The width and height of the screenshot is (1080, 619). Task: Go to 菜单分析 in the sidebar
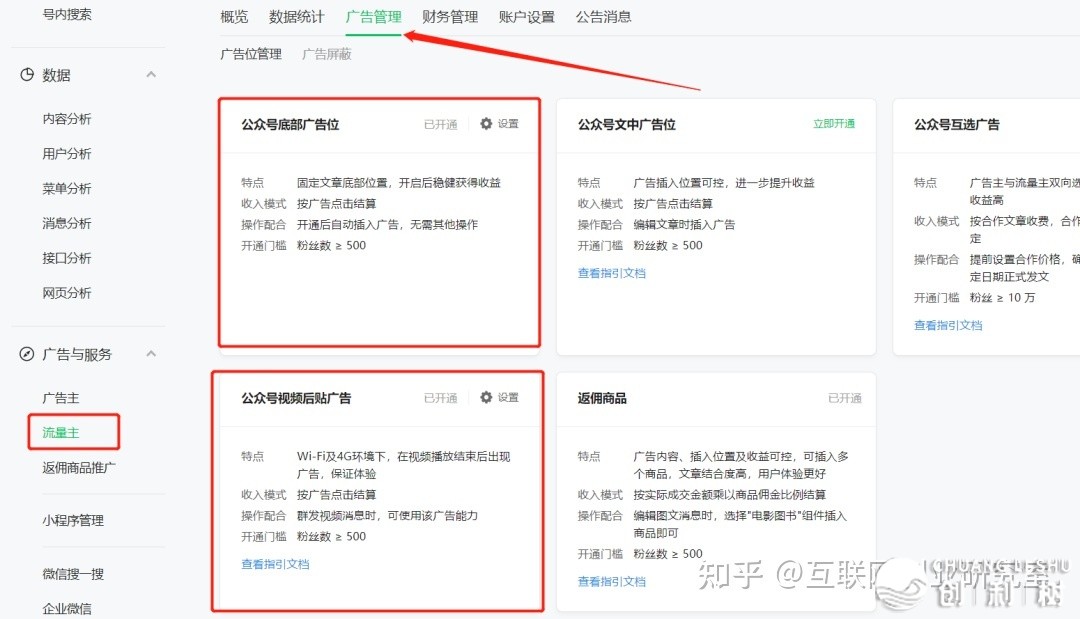67,188
